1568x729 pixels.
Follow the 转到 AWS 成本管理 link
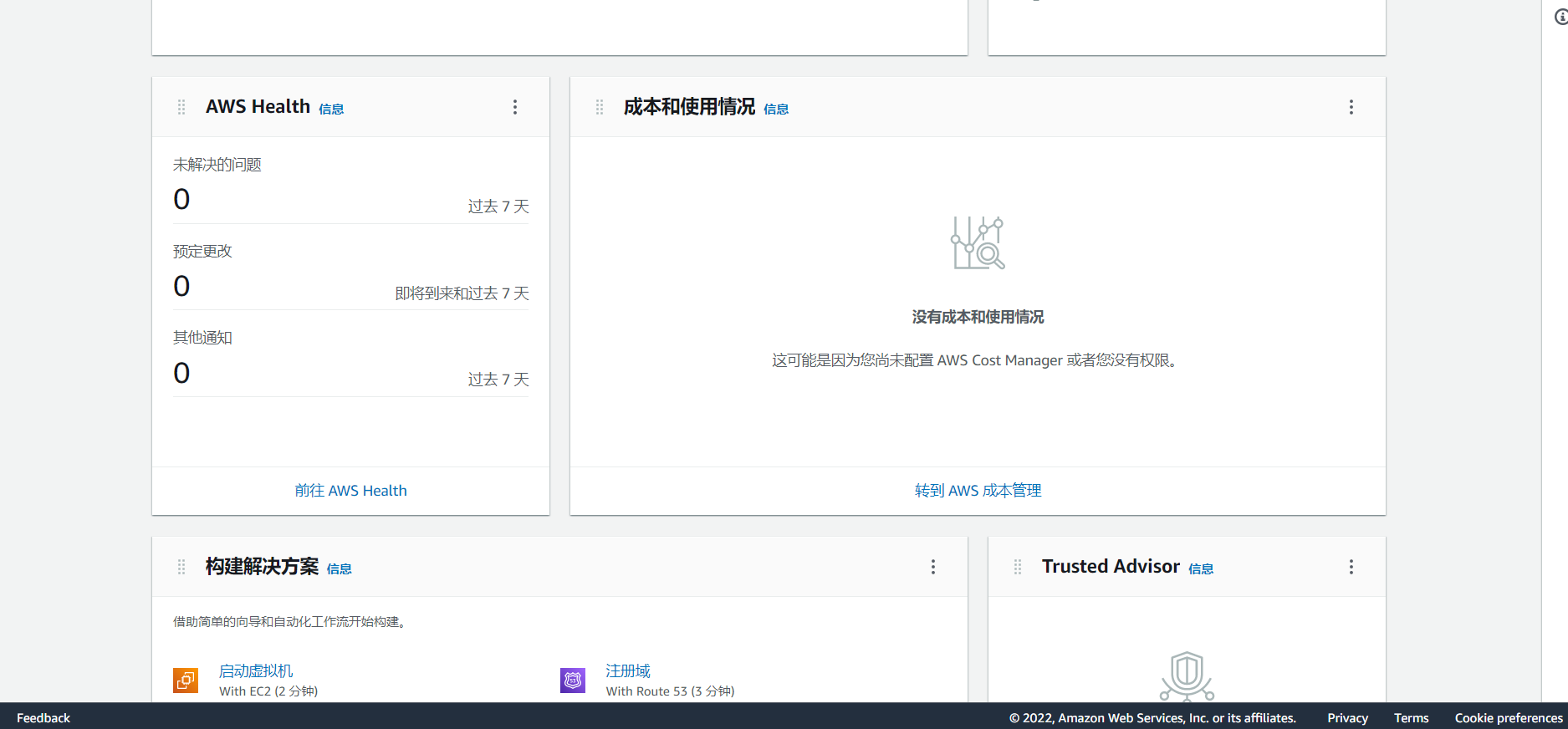978,491
